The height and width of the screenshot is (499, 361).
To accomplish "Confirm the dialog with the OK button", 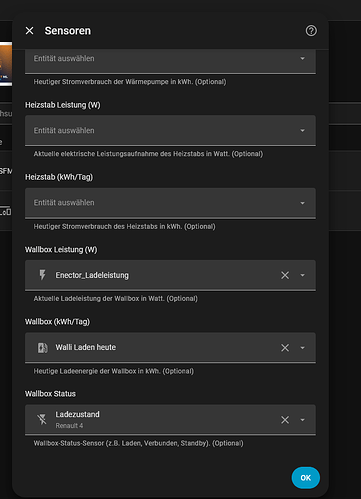I will tap(306, 478).
